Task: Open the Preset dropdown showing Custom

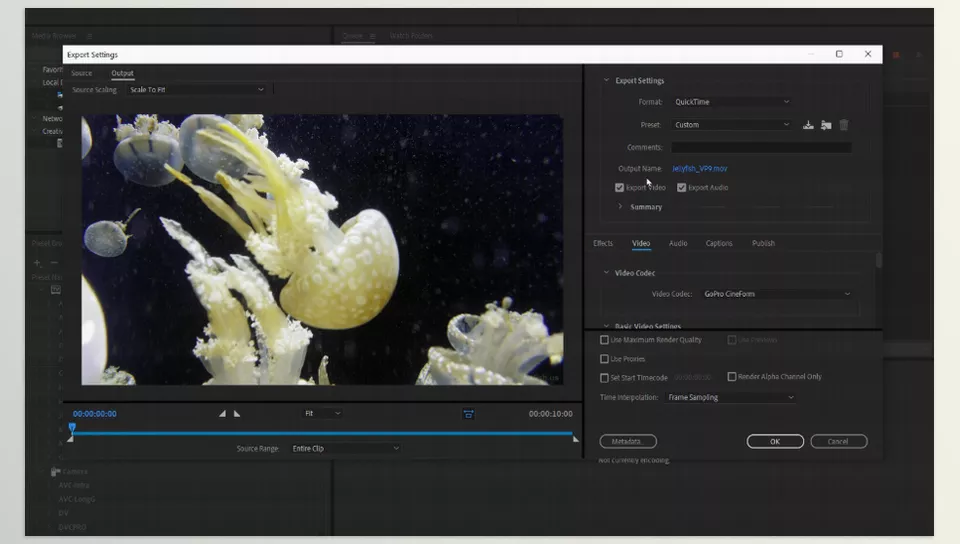Action: (x=732, y=124)
